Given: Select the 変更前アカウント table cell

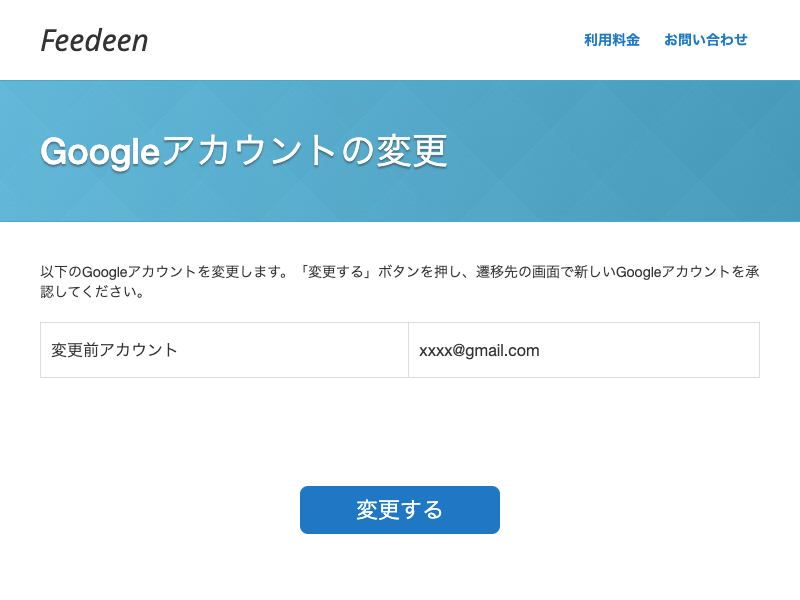Looking at the screenshot, I should pos(224,350).
